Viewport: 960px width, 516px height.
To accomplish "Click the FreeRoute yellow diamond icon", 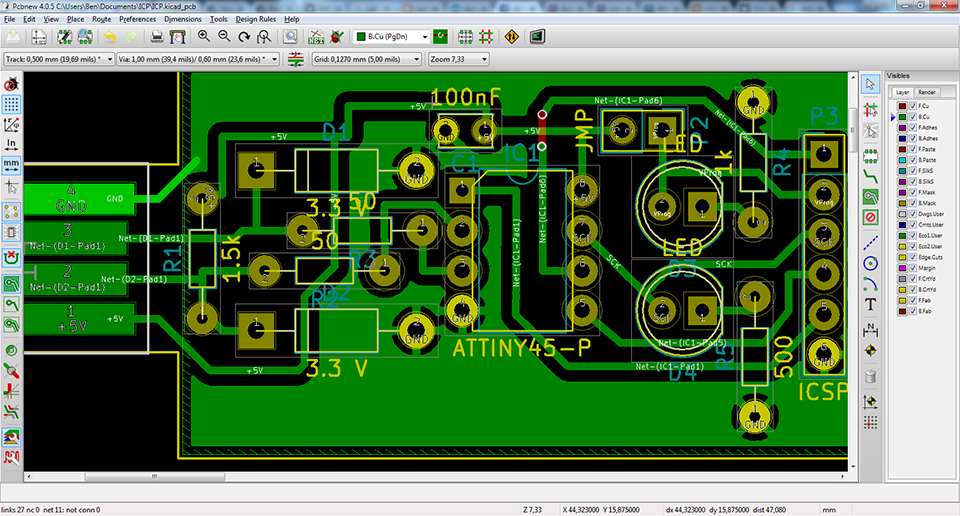I will (x=512, y=37).
